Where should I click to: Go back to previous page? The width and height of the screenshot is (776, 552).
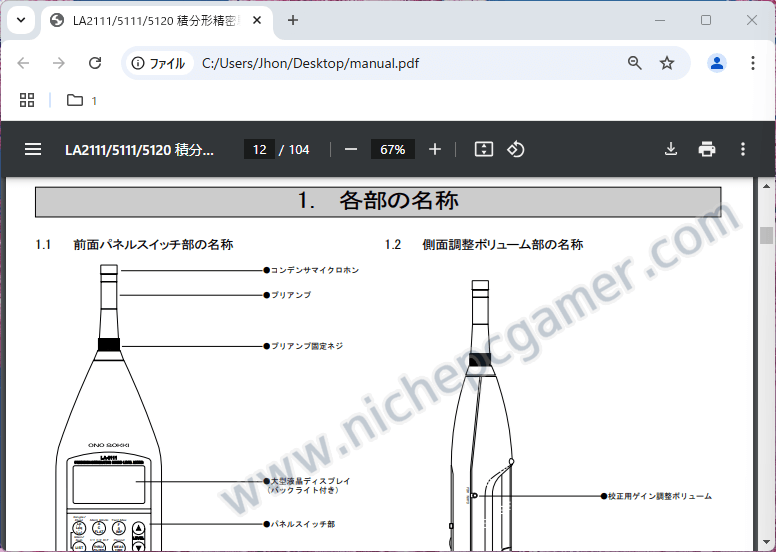click(23, 63)
